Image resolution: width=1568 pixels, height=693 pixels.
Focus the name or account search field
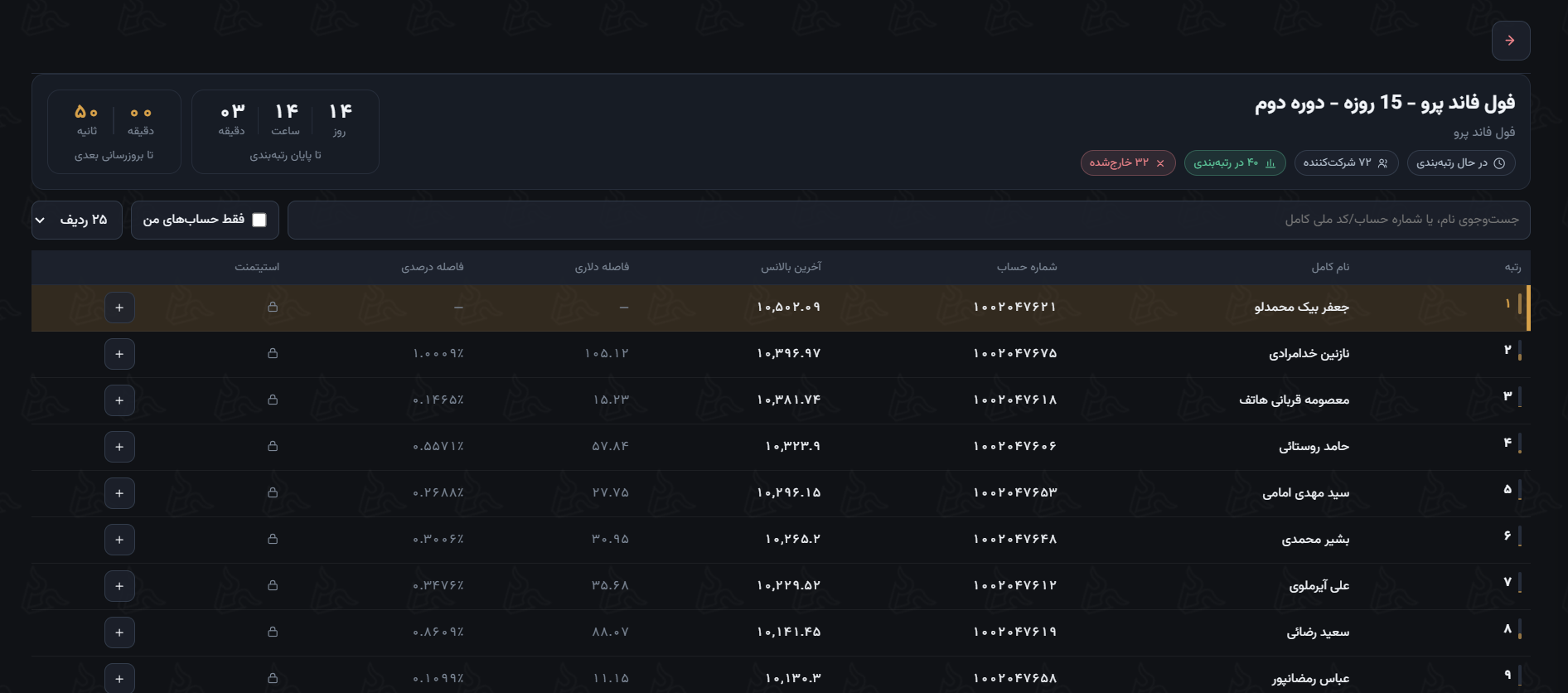(908, 220)
